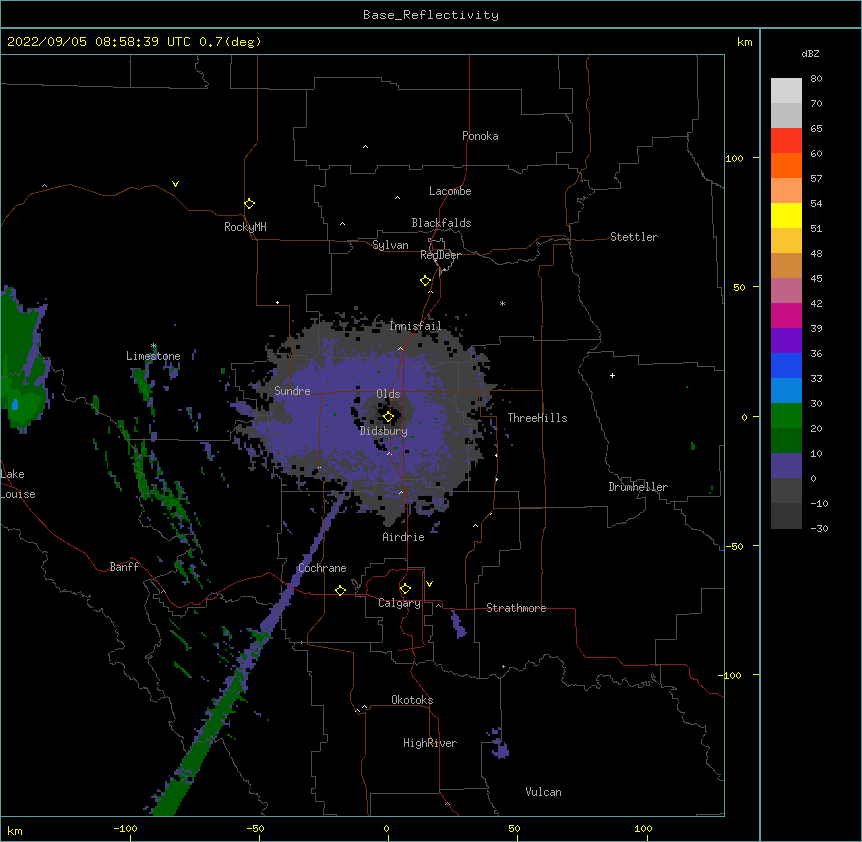
Task: Click the dBZ legend heading
Action: (x=810, y=54)
